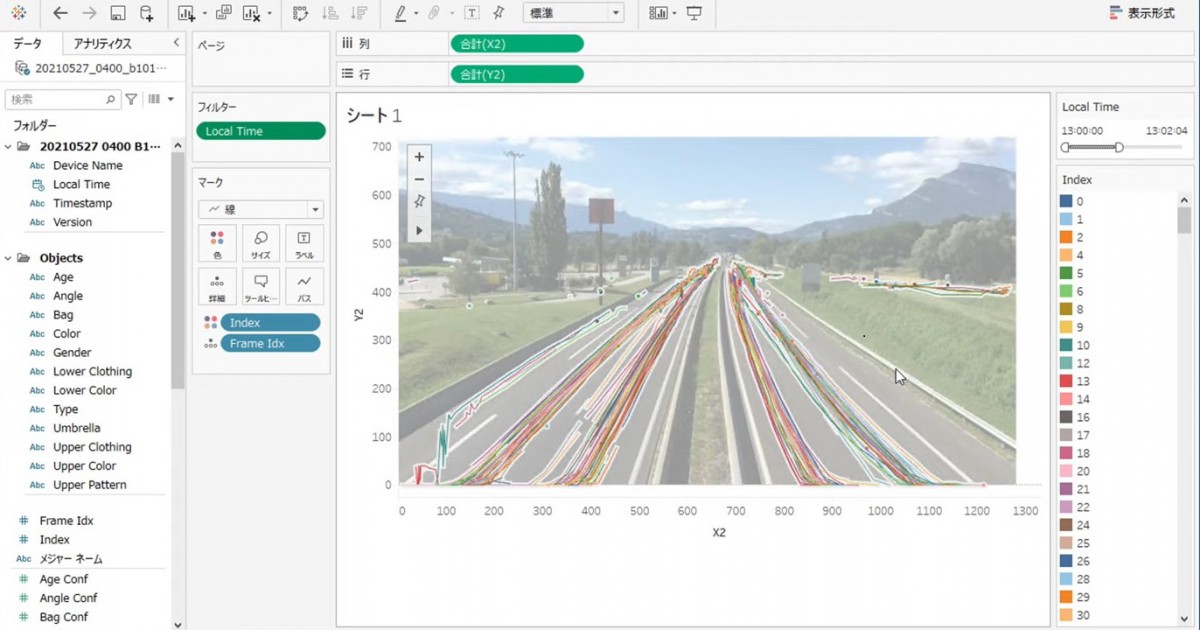Viewport: 1200px width, 630px height.
Task: Click the 合計(Y2) rows pill
Action: tap(516, 74)
